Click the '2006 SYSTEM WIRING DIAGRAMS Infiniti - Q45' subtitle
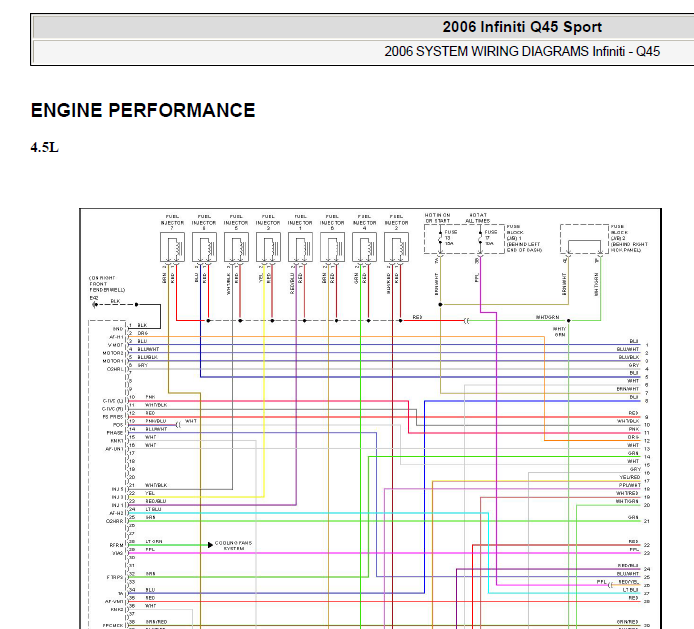This screenshot has width=694, height=629. pos(522,51)
